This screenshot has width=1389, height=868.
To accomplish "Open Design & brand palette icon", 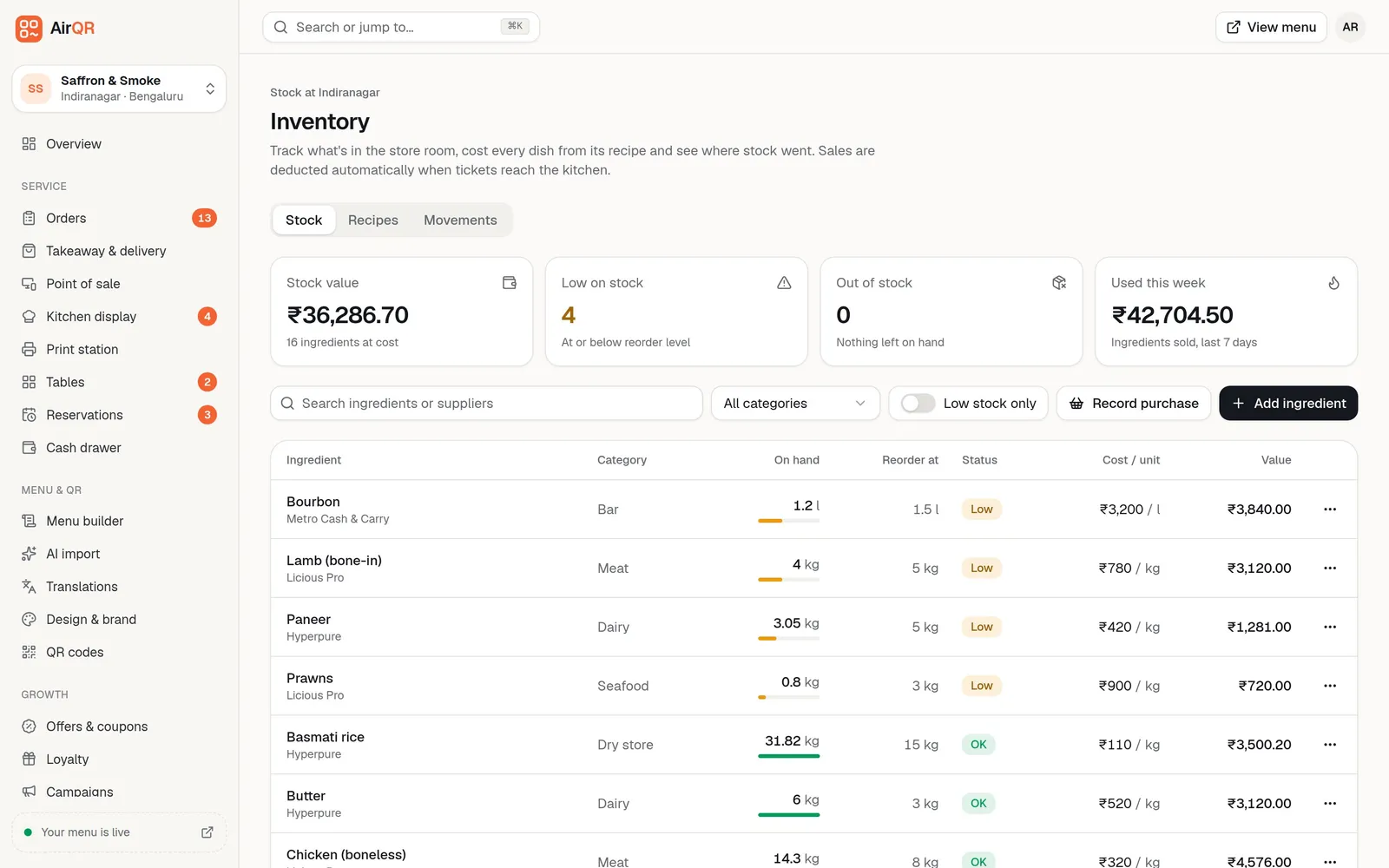I will [29, 620].
